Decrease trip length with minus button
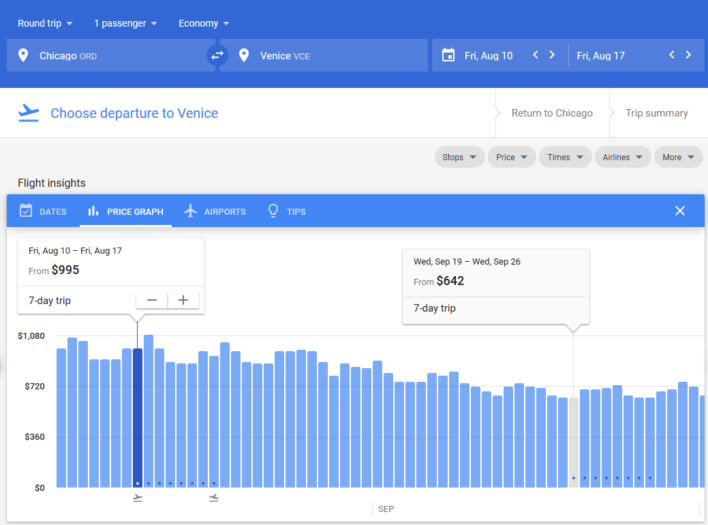This screenshot has height=525, width=708. [x=152, y=300]
